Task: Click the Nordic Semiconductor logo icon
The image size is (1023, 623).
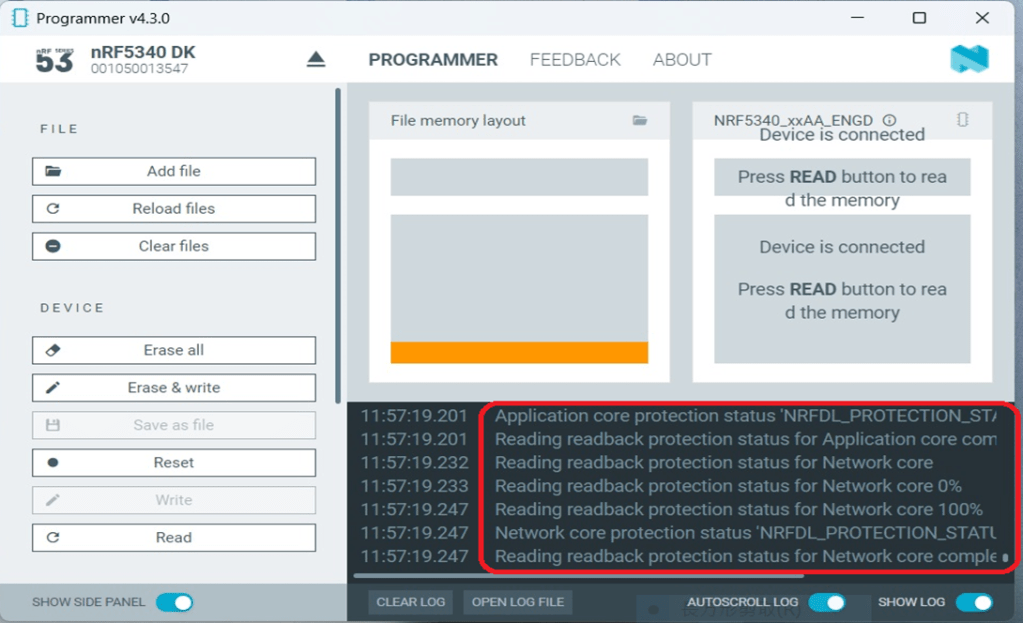Action: [970, 59]
